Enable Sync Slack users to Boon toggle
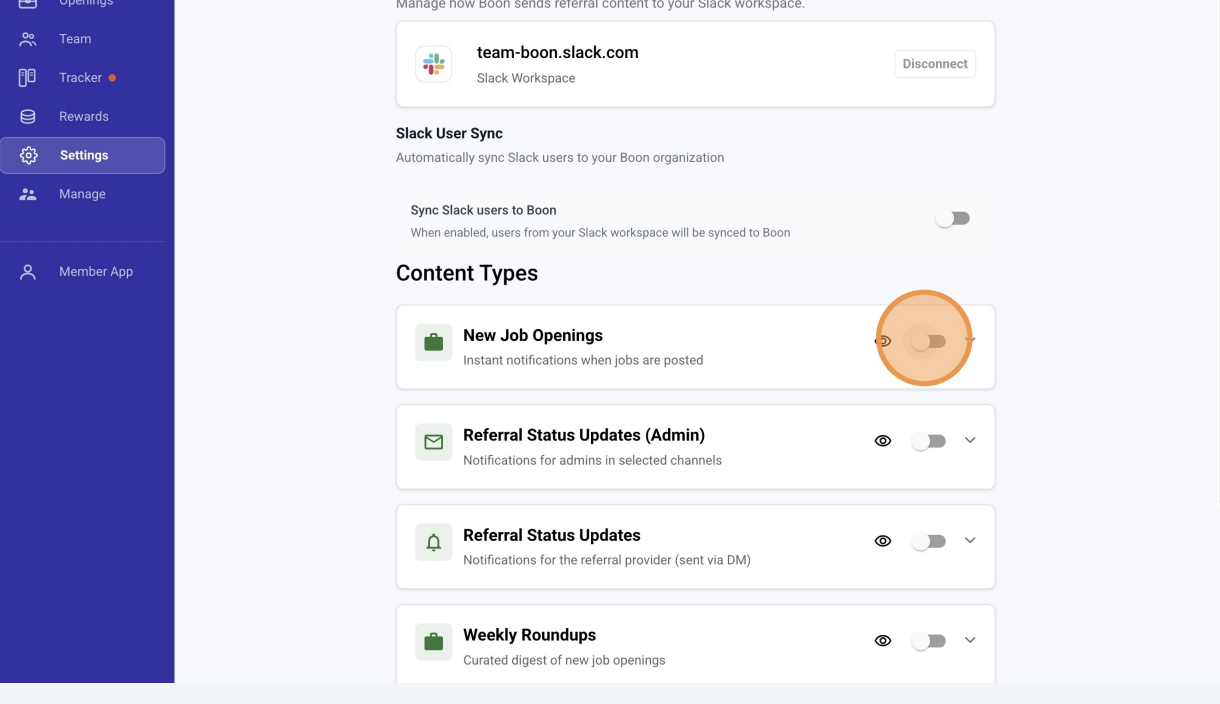 tap(952, 219)
